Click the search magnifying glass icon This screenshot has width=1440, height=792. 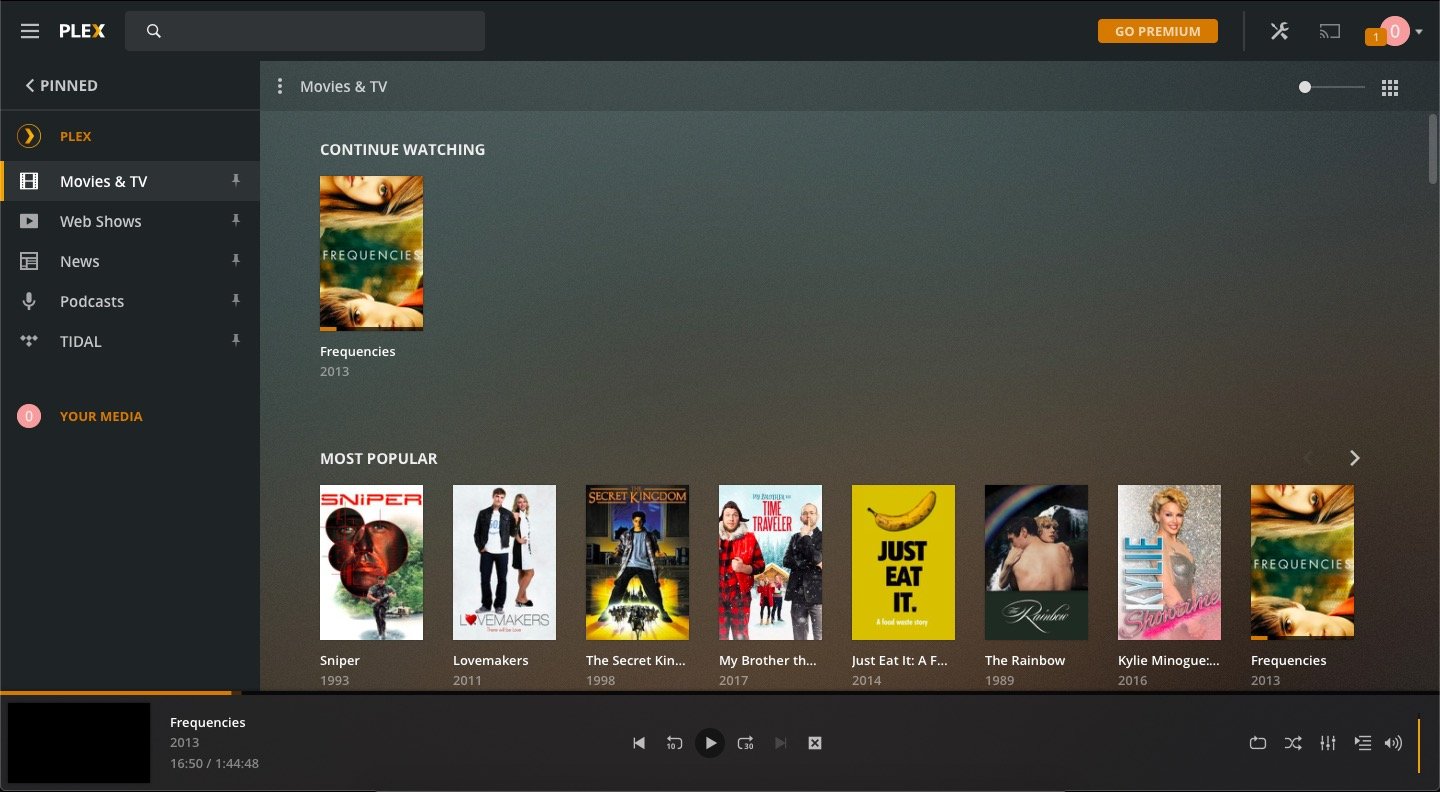click(x=153, y=31)
